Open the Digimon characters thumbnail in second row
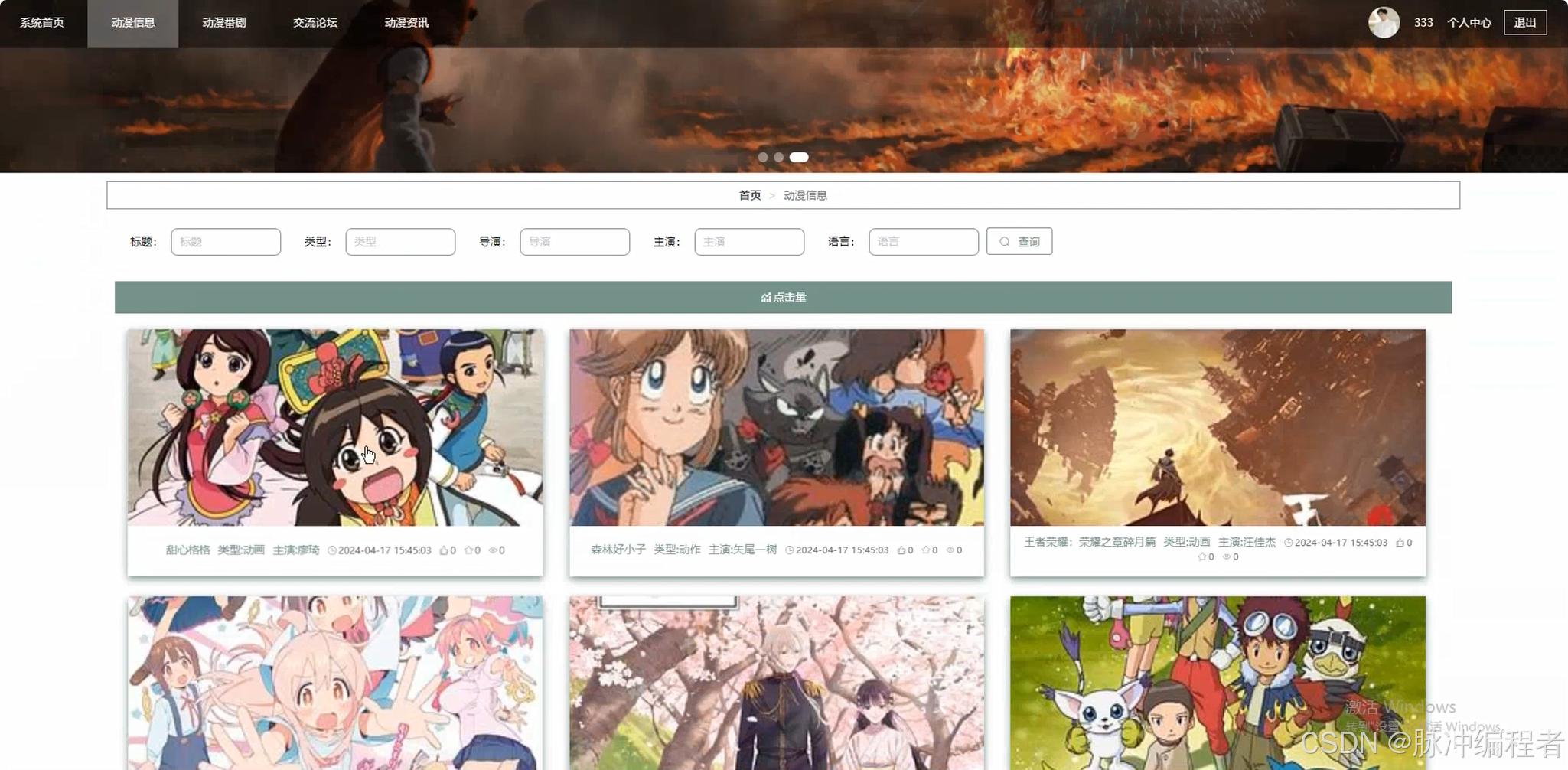This screenshot has width=1568, height=770. coord(1218,683)
